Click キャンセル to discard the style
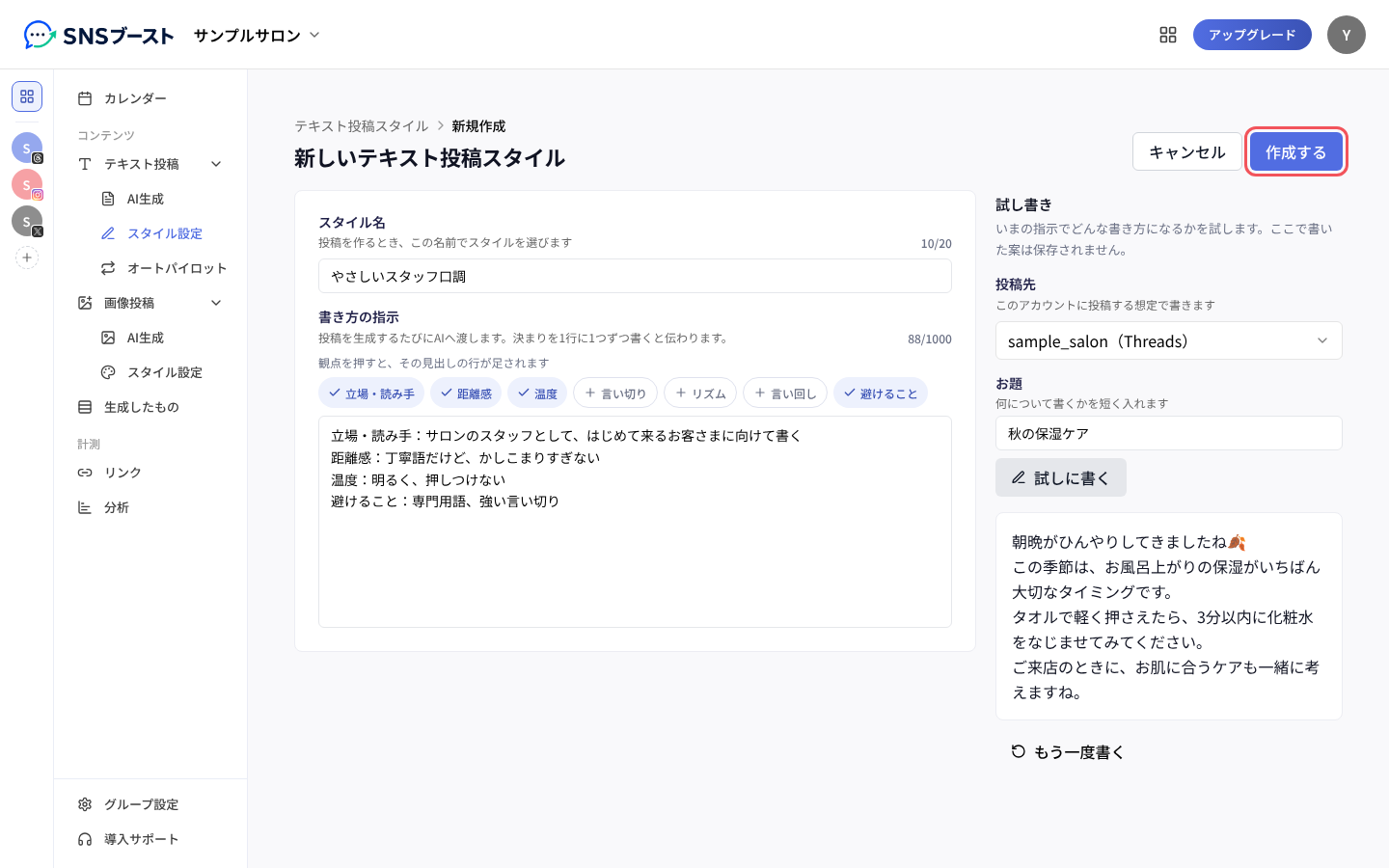This screenshot has height=868, width=1389. pos(1187,151)
